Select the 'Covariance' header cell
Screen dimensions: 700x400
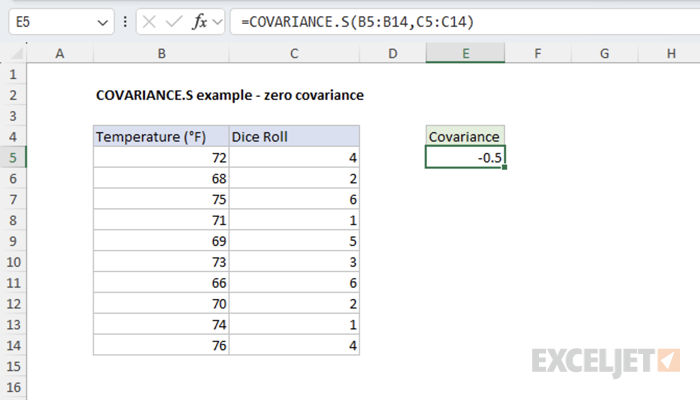pos(465,137)
